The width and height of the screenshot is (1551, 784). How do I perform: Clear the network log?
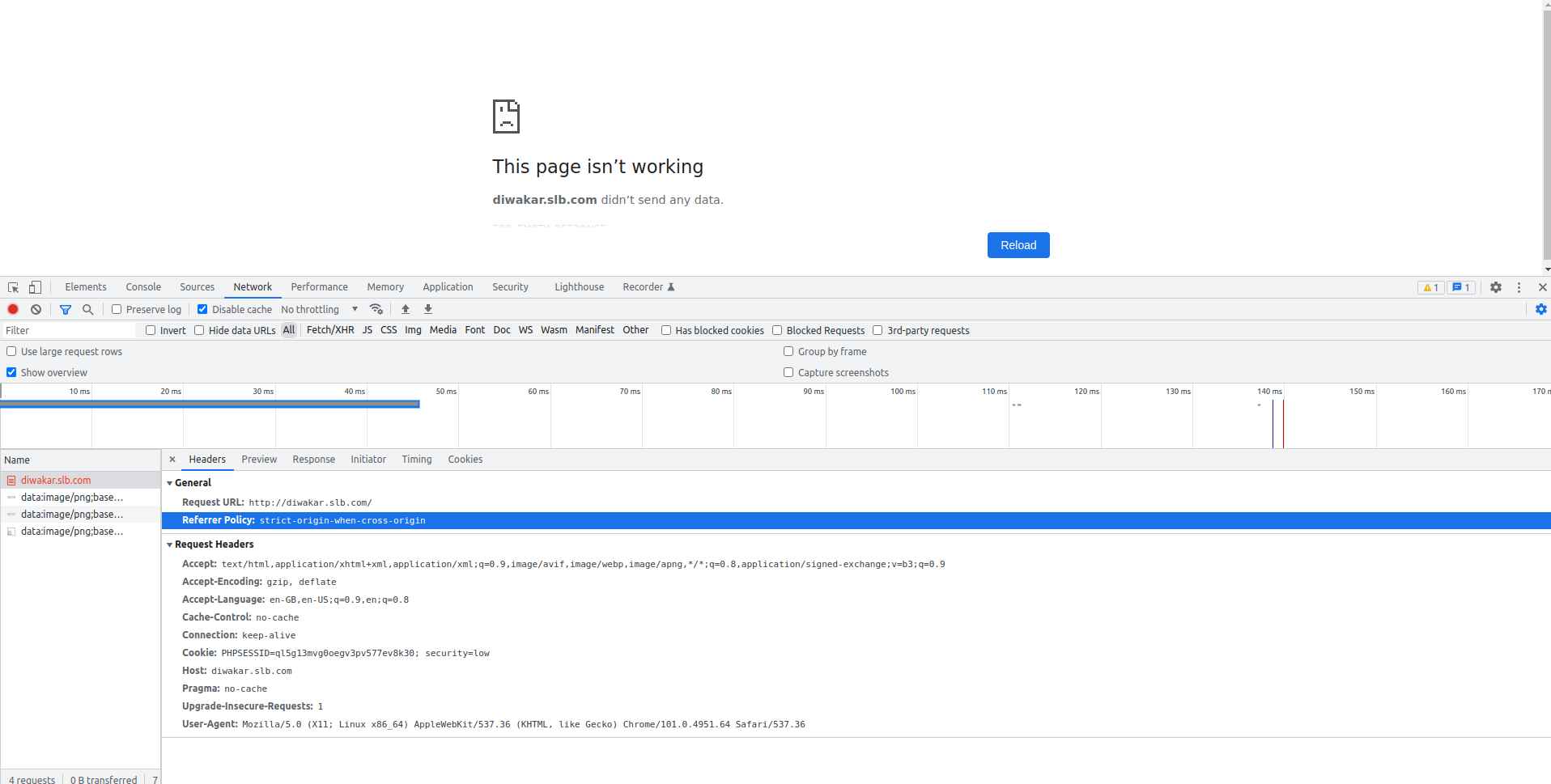(x=36, y=309)
